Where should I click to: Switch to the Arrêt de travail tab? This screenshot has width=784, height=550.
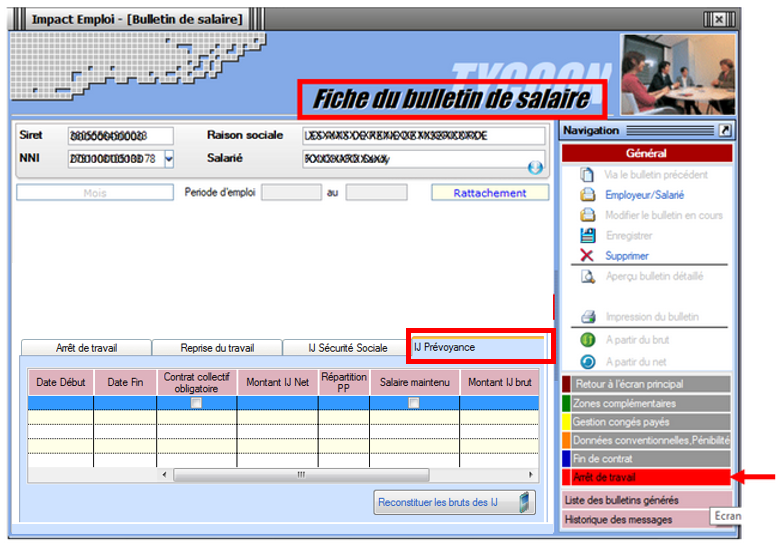tap(86, 348)
